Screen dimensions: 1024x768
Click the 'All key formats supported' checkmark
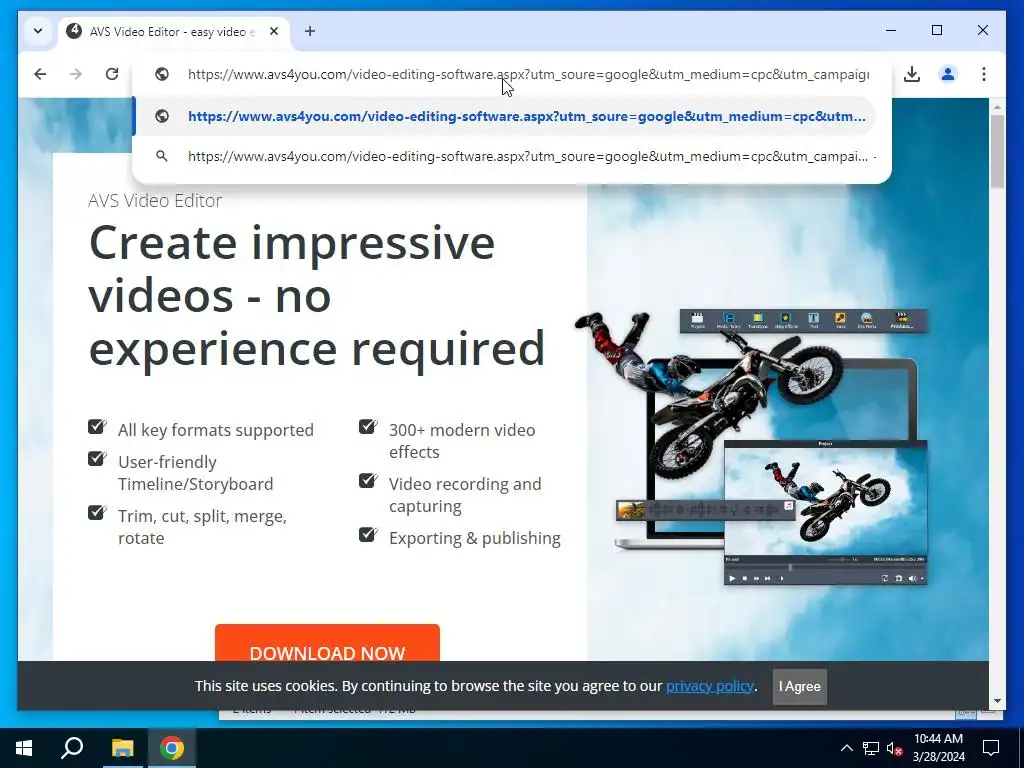97,426
